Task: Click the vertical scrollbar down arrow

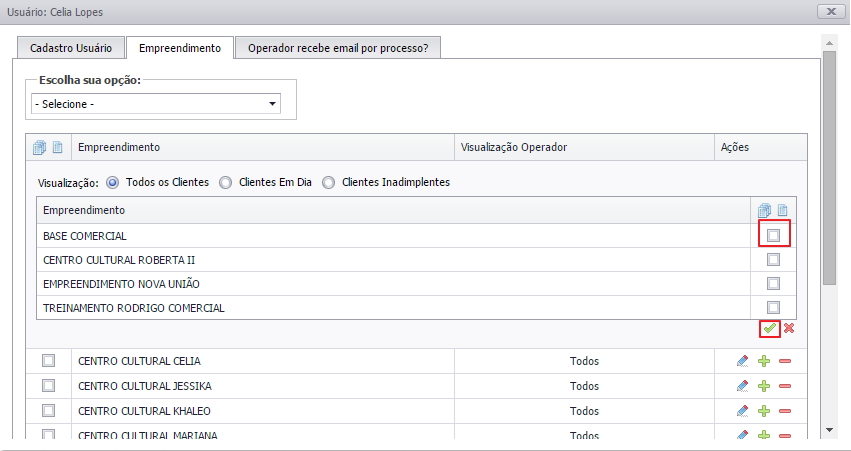Action: click(x=829, y=428)
